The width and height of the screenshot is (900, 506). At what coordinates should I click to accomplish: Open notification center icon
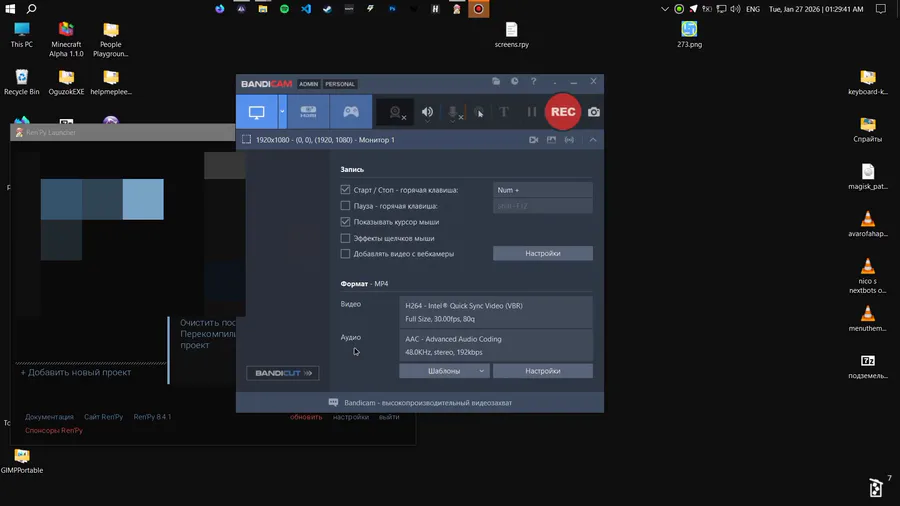[880, 9]
